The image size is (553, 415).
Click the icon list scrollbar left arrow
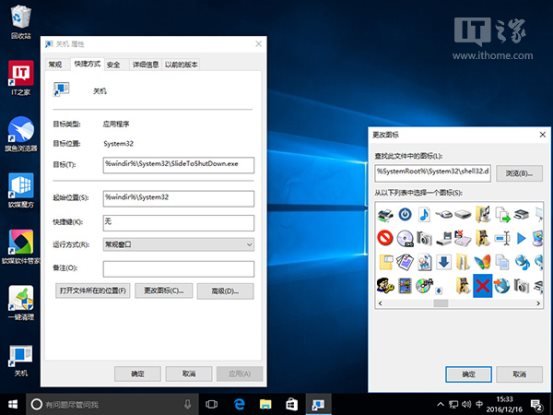tap(380, 303)
